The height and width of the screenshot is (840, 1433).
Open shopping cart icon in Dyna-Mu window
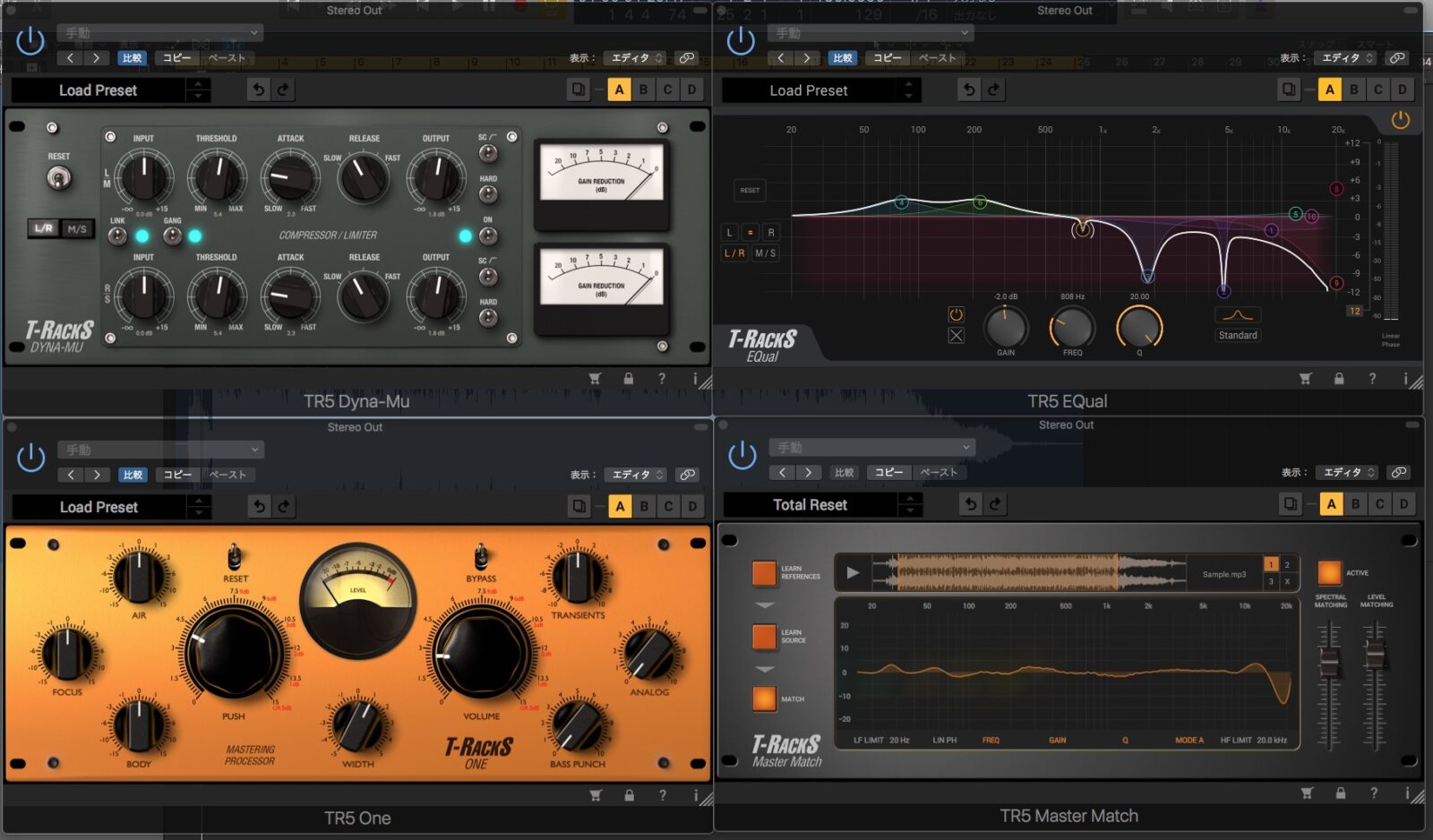[595, 379]
